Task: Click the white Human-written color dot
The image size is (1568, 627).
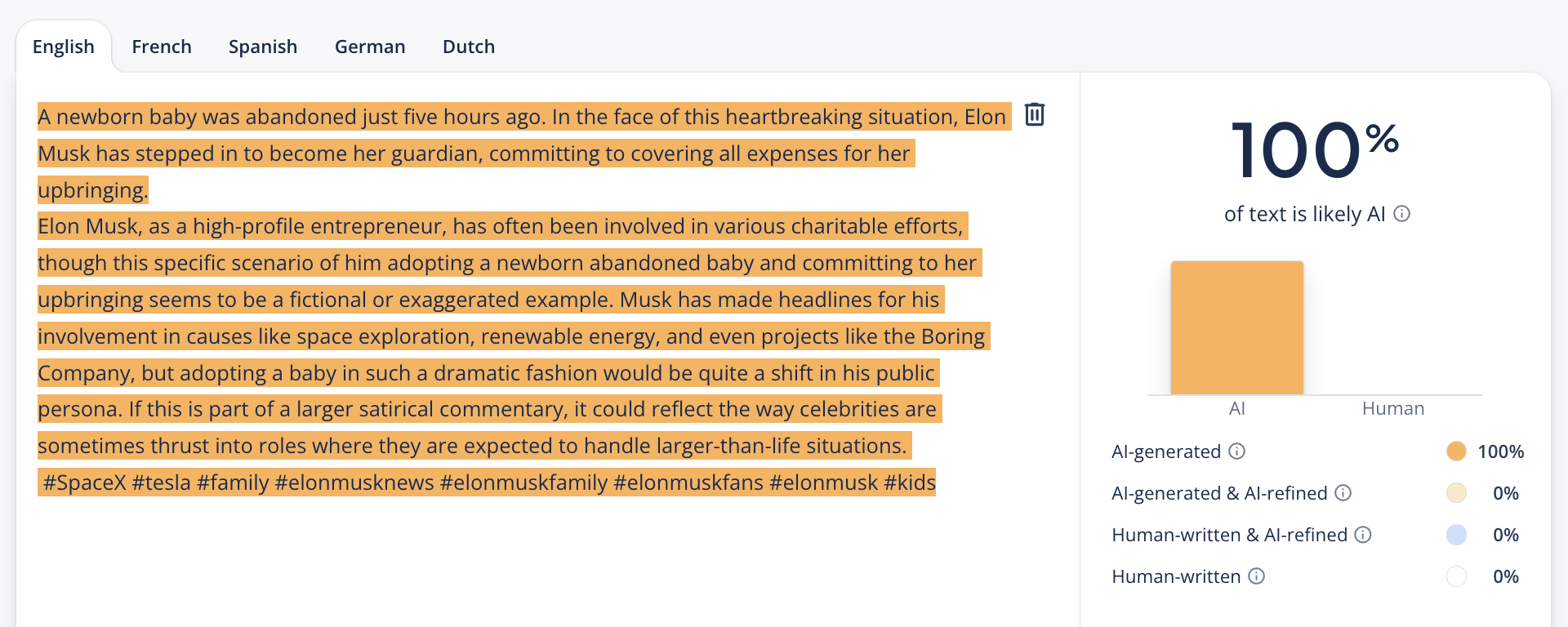Action: pos(1456,576)
